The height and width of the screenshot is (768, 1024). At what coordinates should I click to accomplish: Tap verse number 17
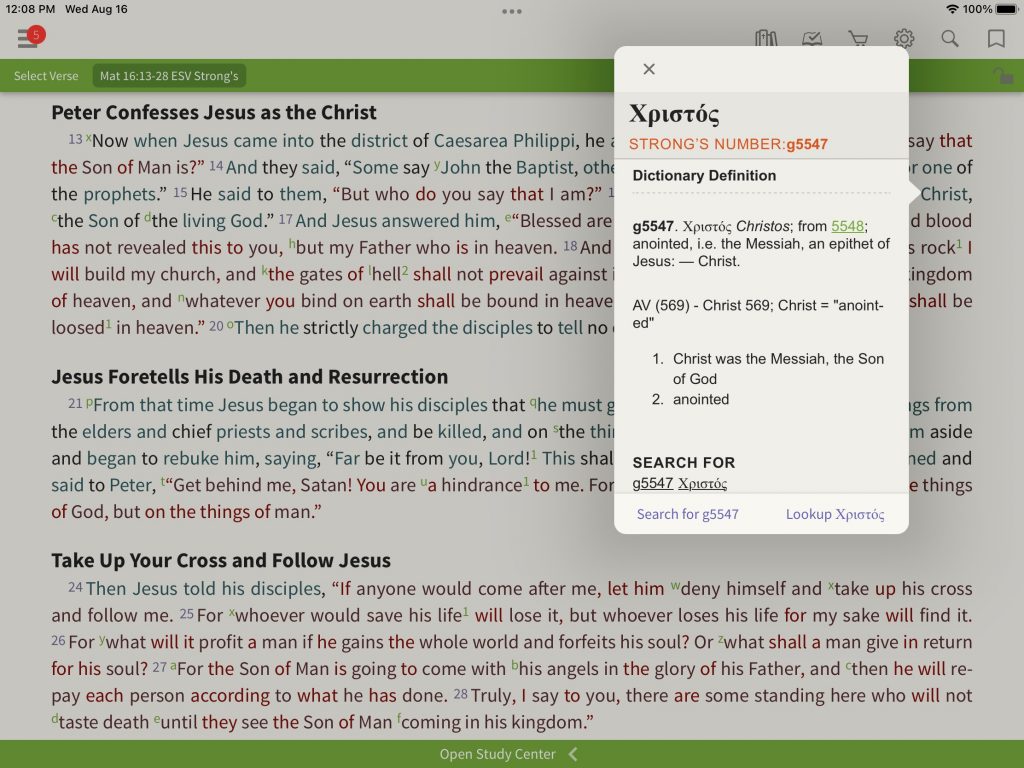click(x=285, y=219)
